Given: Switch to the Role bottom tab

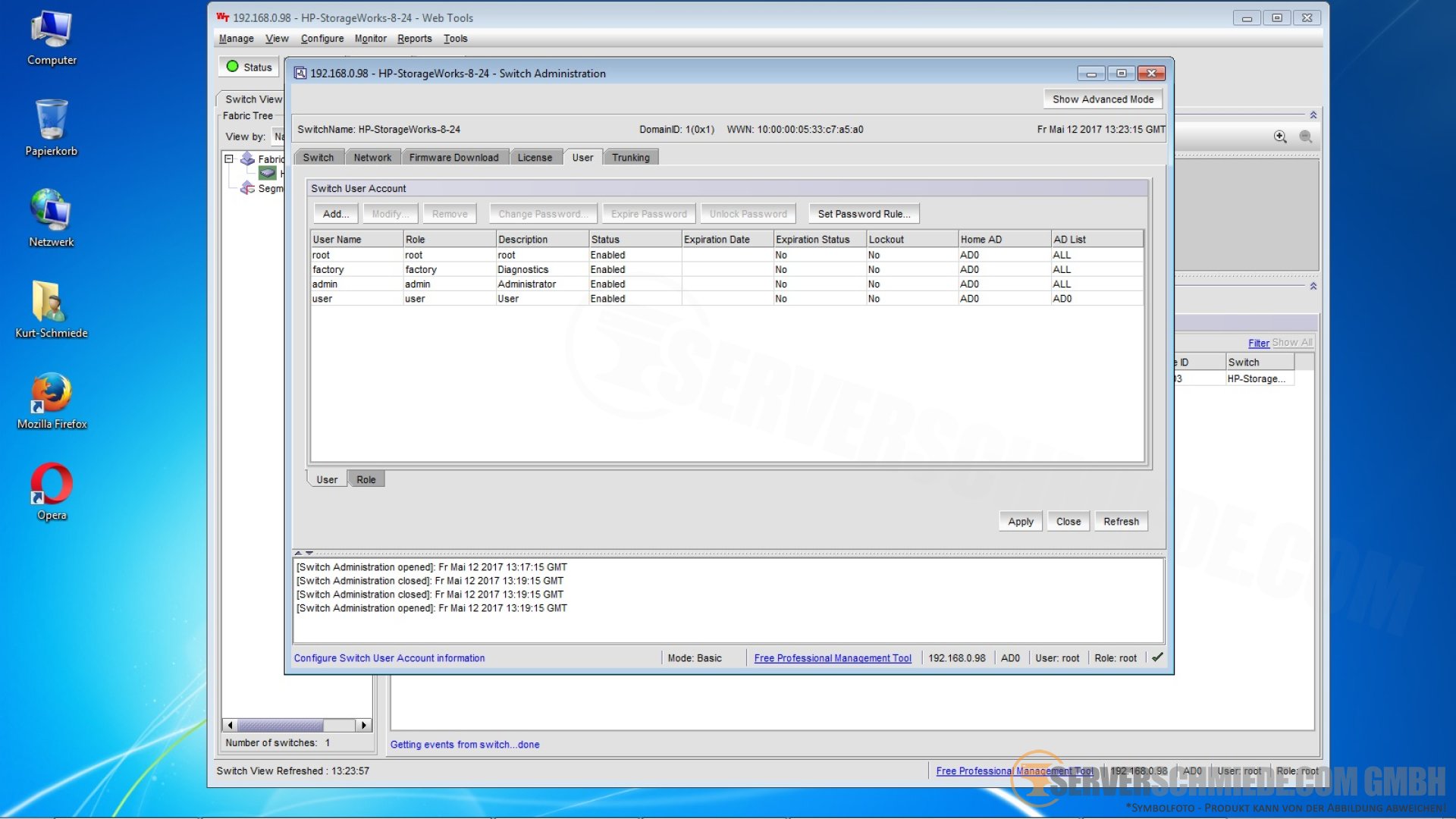Looking at the screenshot, I should point(366,479).
